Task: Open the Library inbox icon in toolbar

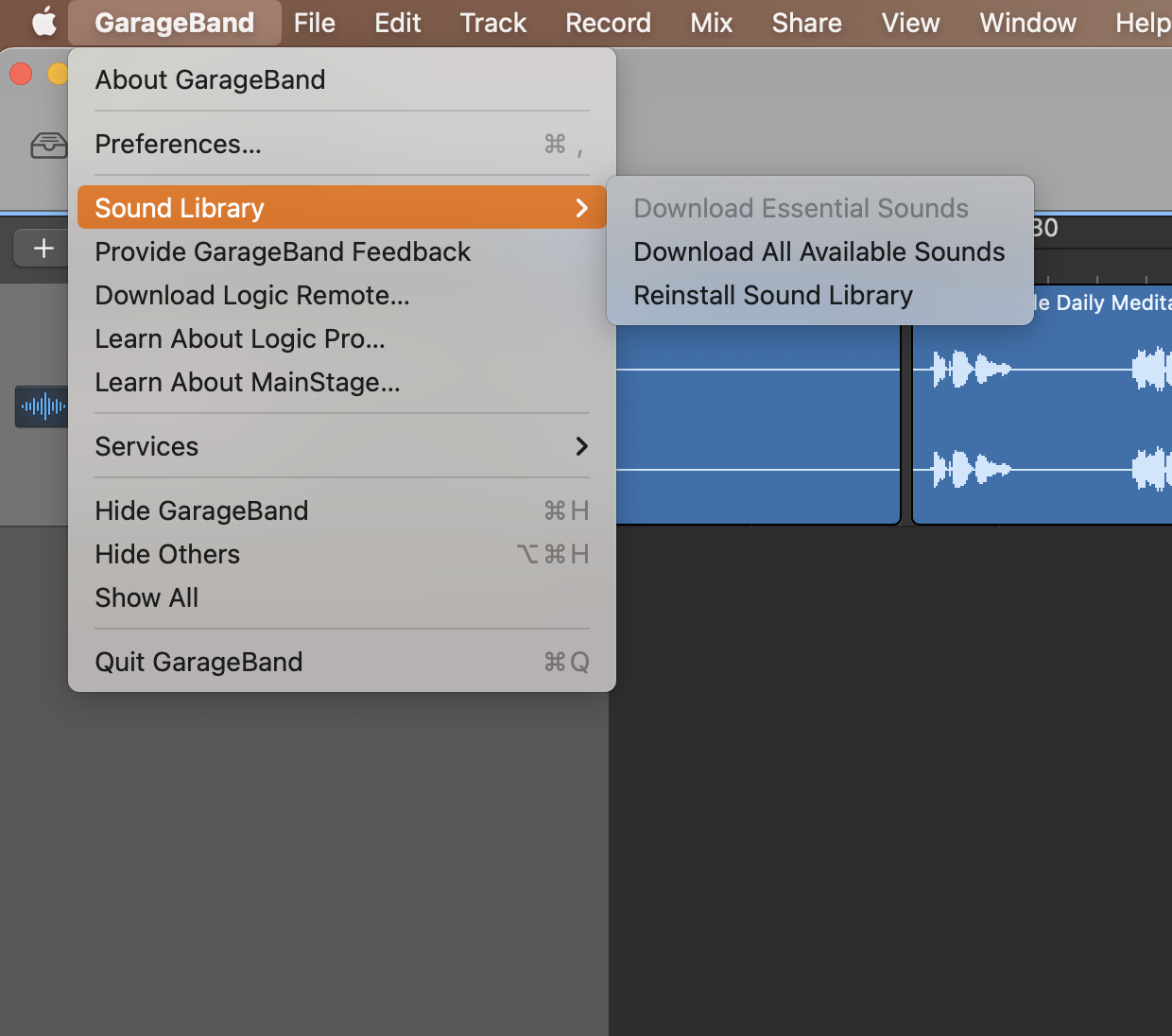Action: (x=48, y=146)
